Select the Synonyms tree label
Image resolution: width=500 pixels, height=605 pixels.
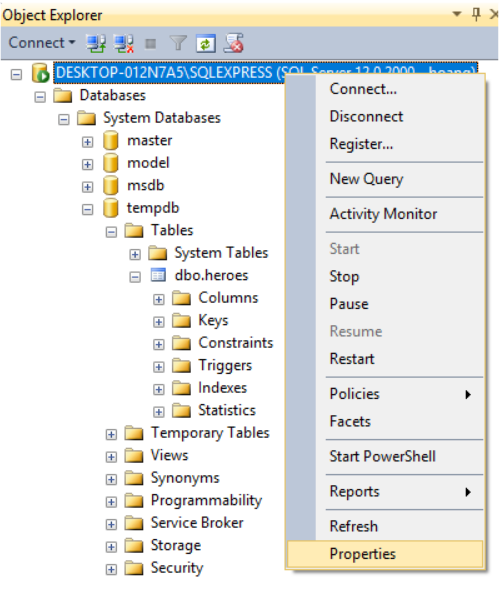[x=185, y=478]
